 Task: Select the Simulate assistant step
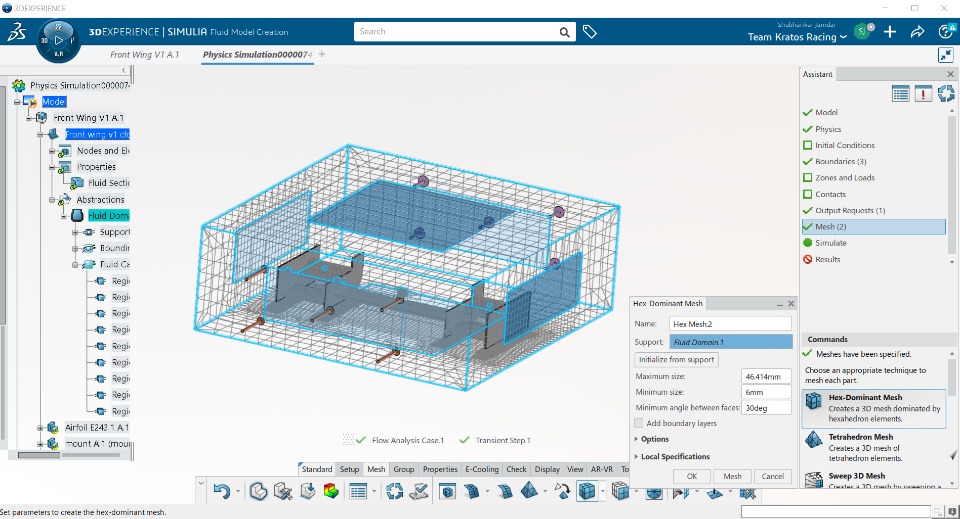pyautogui.click(x=830, y=243)
